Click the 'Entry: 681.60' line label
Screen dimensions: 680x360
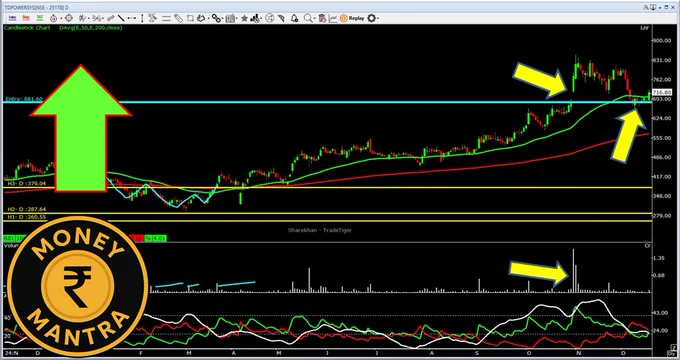[x=24, y=99]
